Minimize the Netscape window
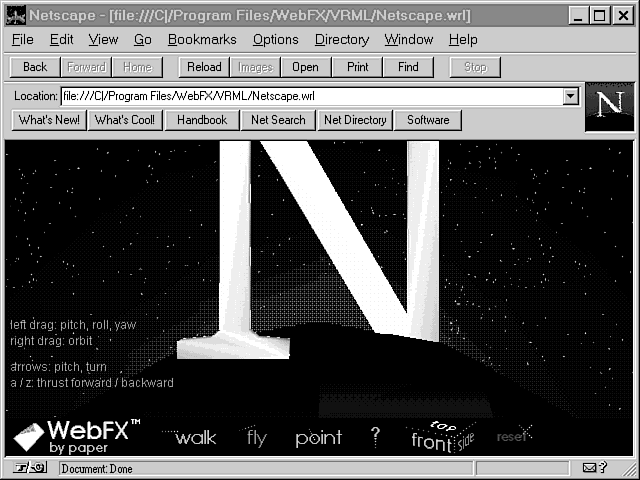The width and height of the screenshot is (640, 480). (x=578, y=16)
